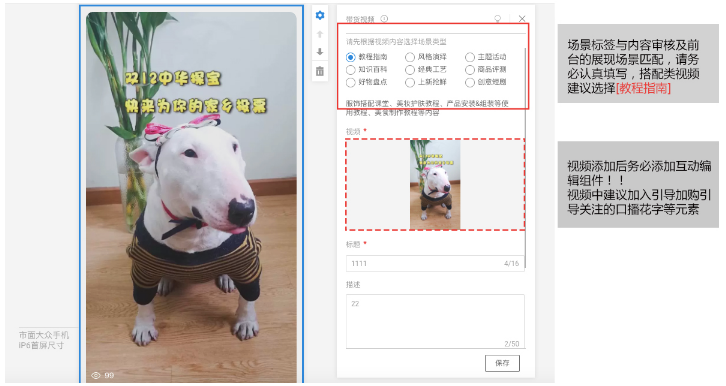This screenshot has width=726, height=386.
Task: Click the 市面大众手机 IP6首屏尺寸 label
Action: pyautogui.click(x=44, y=340)
